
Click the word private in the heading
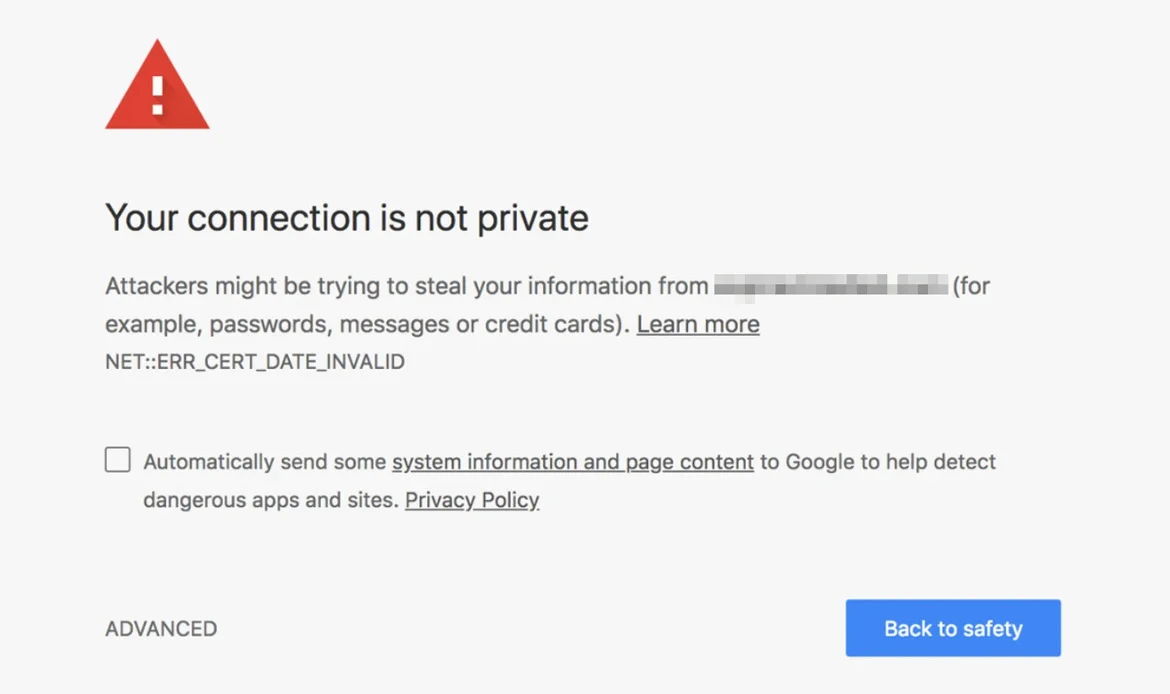pyautogui.click(x=532, y=218)
